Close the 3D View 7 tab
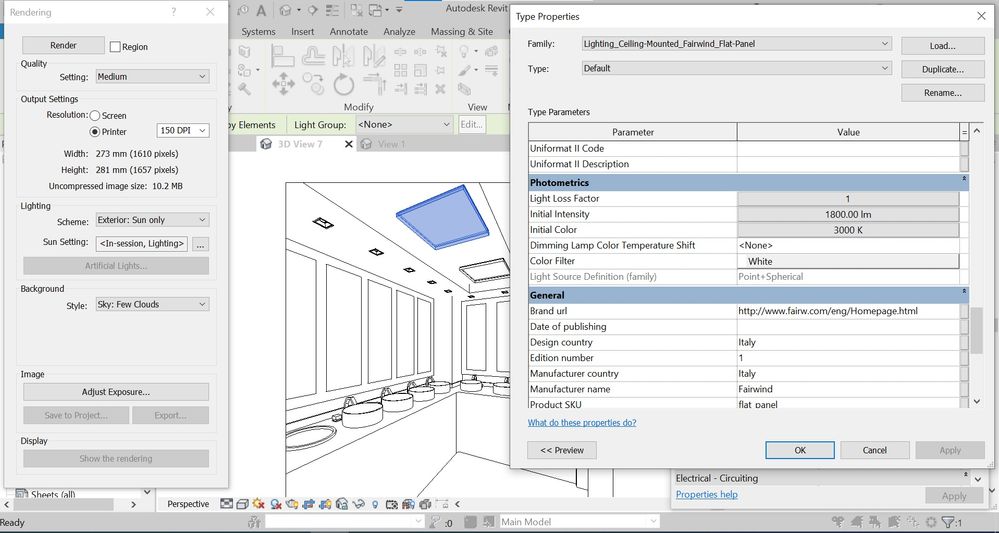 pos(348,144)
